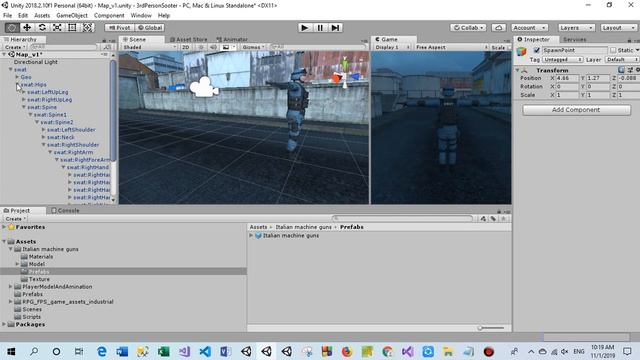The width and height of the screenshot is (640, 360).
Task: Collapse the Transform component
Action: [x=518, y=70]
